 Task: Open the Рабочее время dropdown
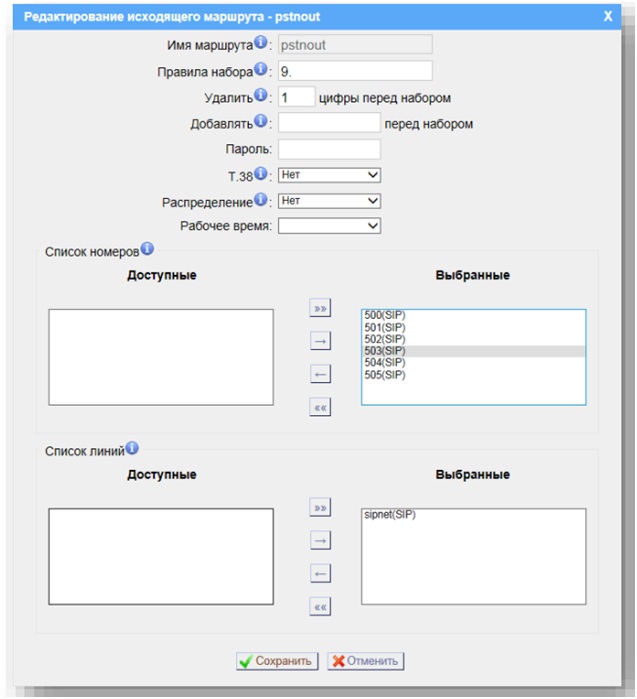pyautogui.click(x=329, y=227)
